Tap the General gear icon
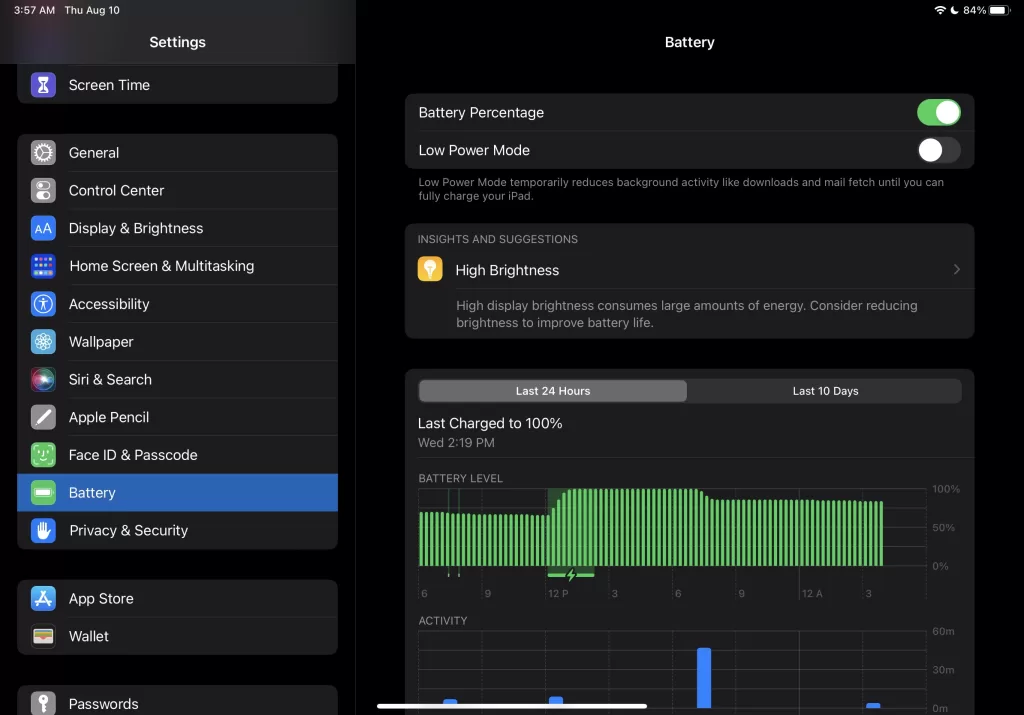1024x715 pixels. [x=43, y=153]
